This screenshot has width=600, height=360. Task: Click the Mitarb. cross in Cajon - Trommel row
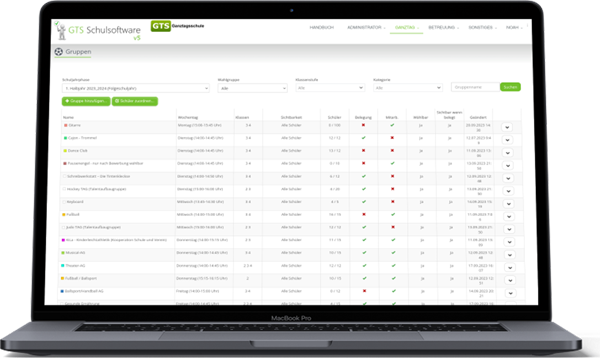coord(392,138)
